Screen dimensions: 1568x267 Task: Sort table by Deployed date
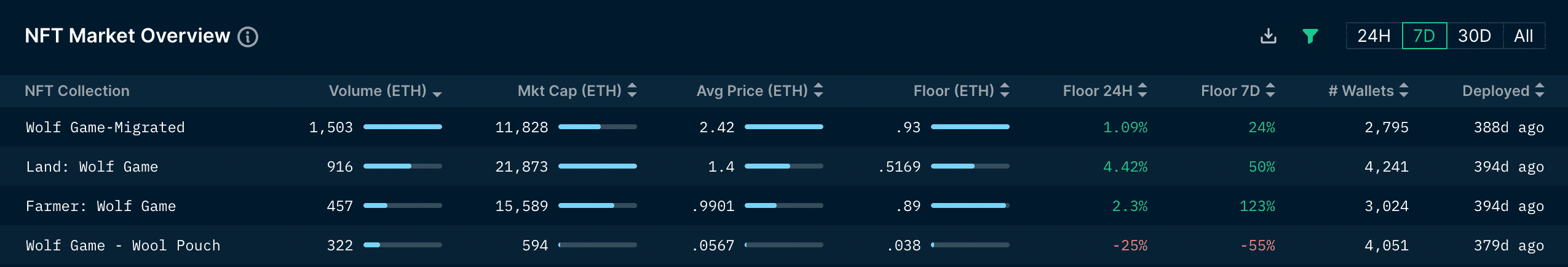click(1540, 91)
